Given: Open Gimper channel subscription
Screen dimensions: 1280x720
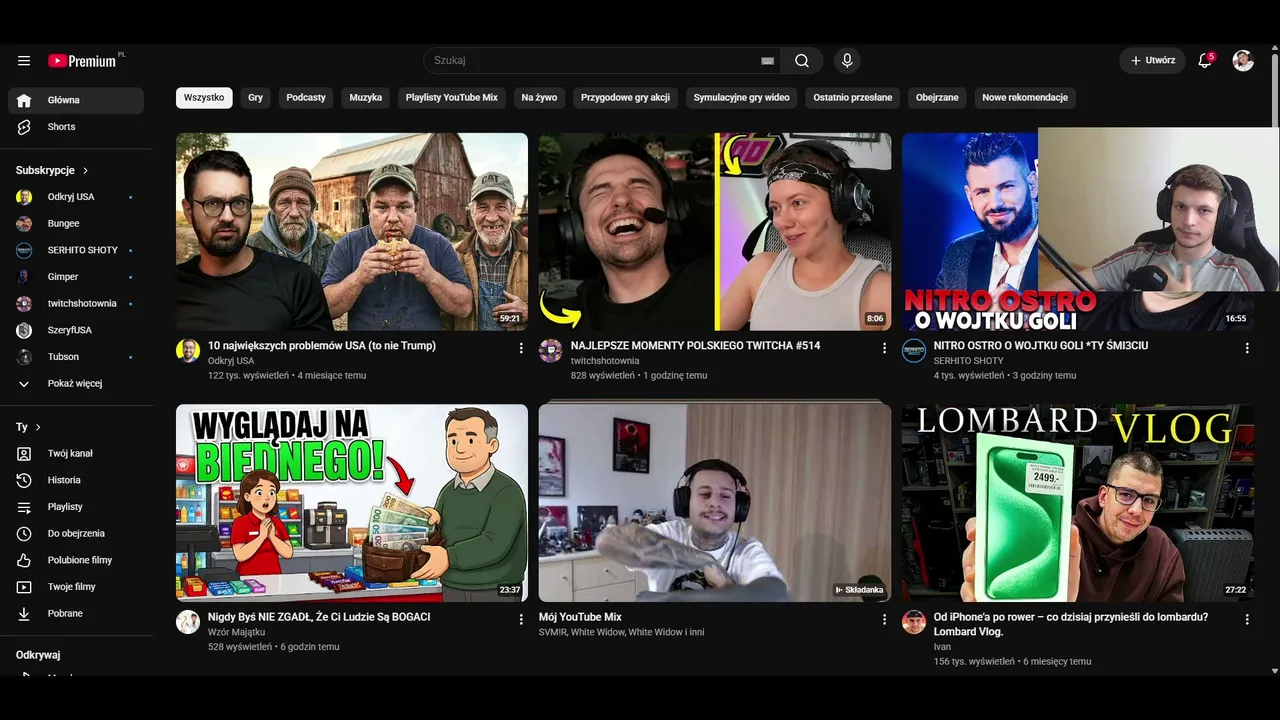Looking at the screenshot, I should [x=76, y=277].
